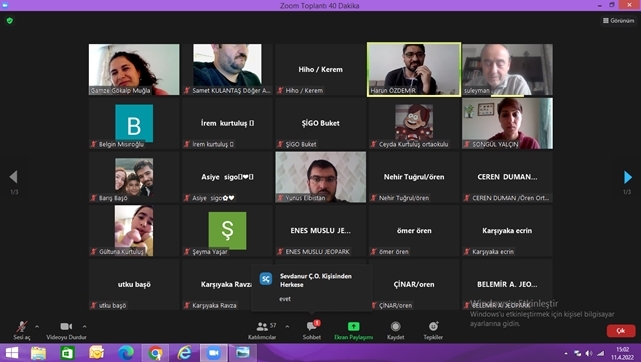
Task: Click the green encryption shield icon
Action: coord(10,20)
